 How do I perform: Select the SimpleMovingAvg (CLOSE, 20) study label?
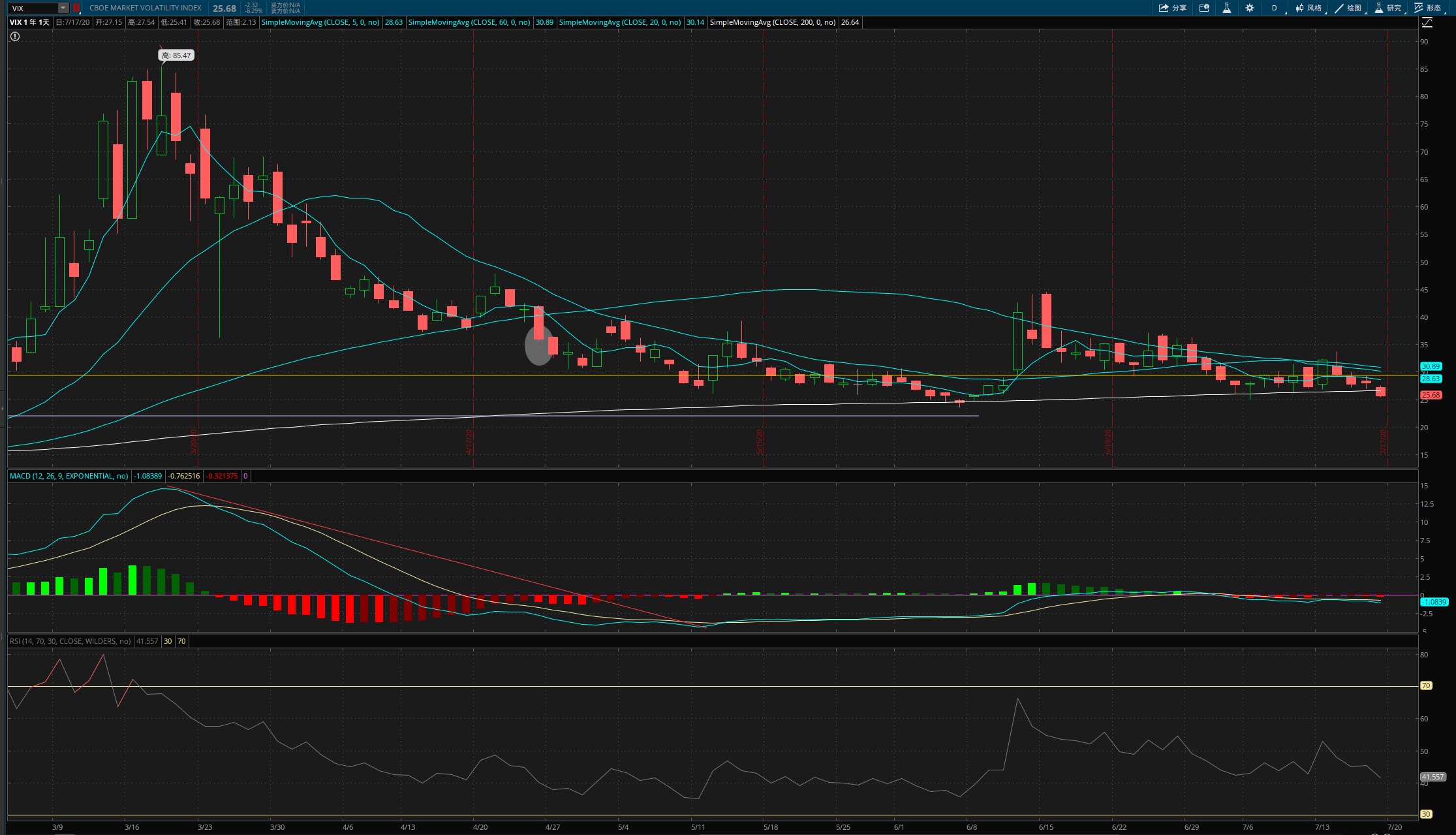[x=620, y=22]
